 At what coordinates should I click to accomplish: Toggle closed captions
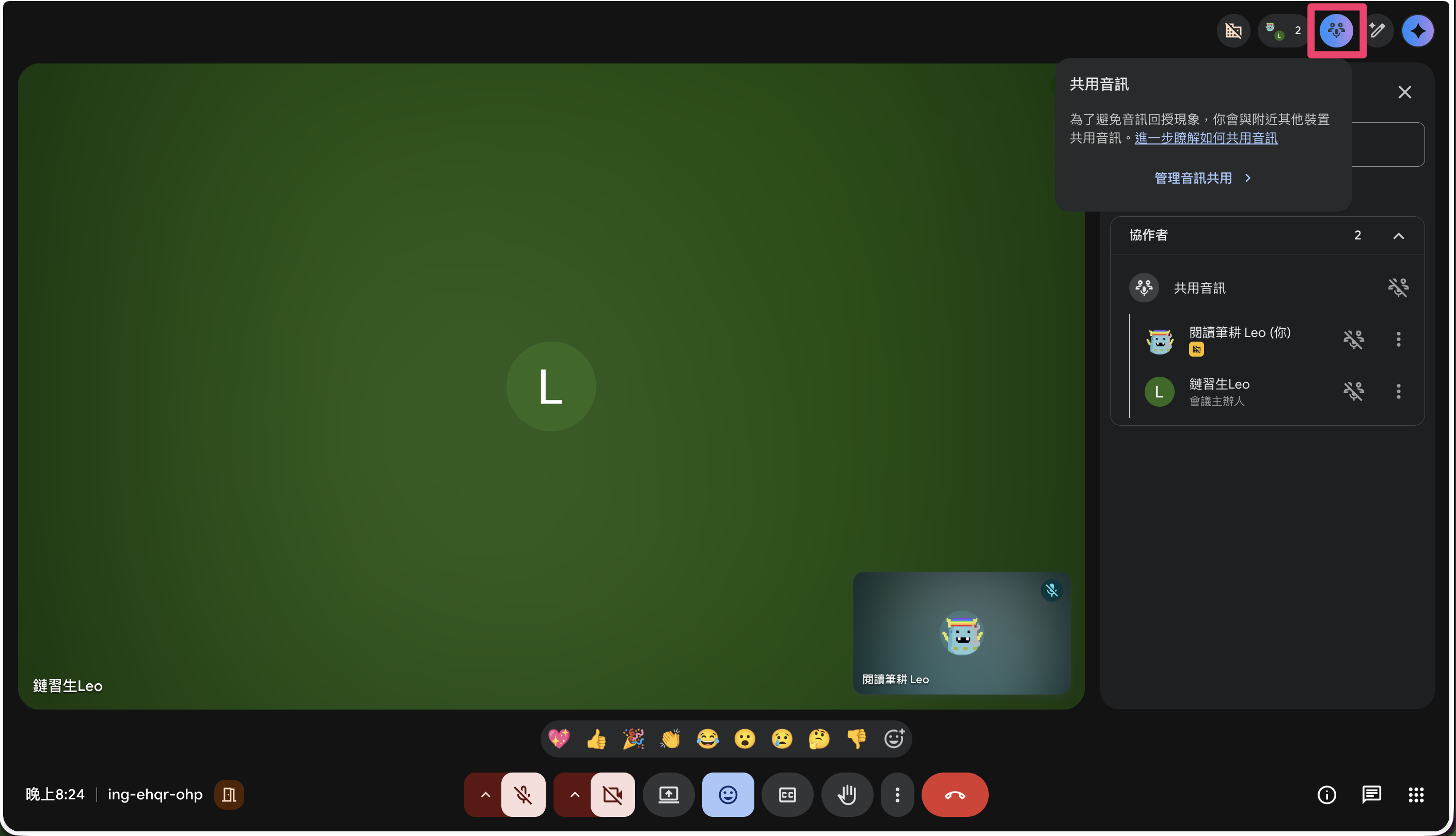point(787,795)
